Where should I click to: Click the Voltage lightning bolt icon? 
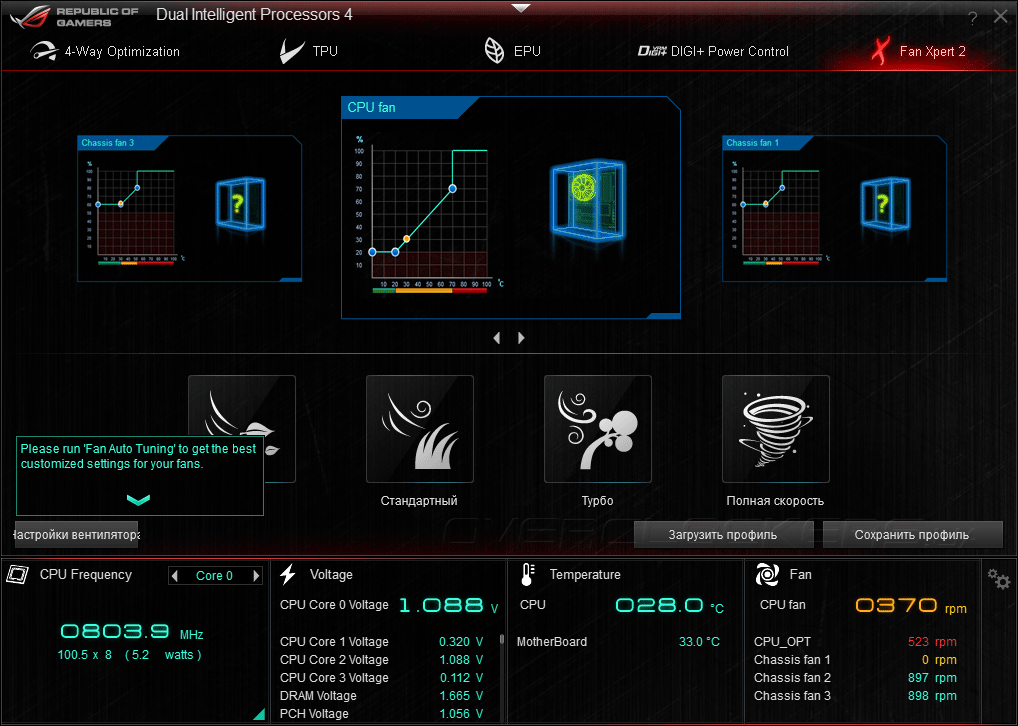(288, 575)
